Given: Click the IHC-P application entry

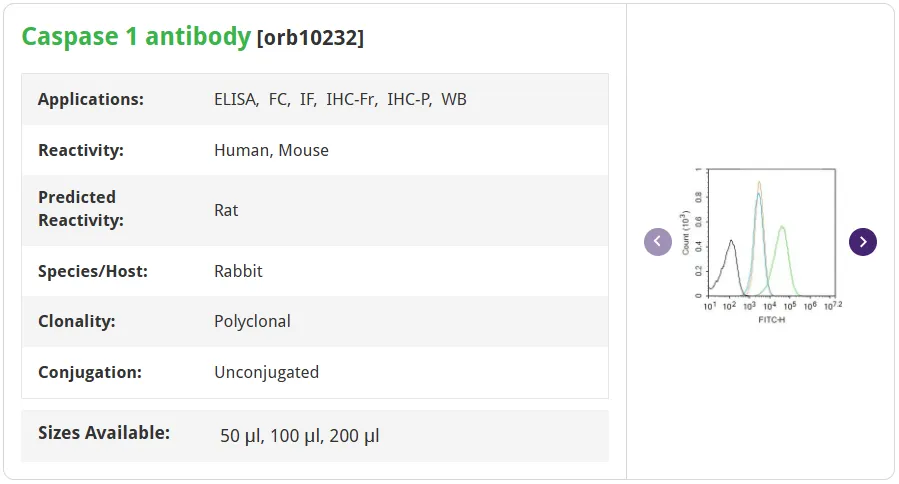Looking at the screenshot, I should coord(409,100).
